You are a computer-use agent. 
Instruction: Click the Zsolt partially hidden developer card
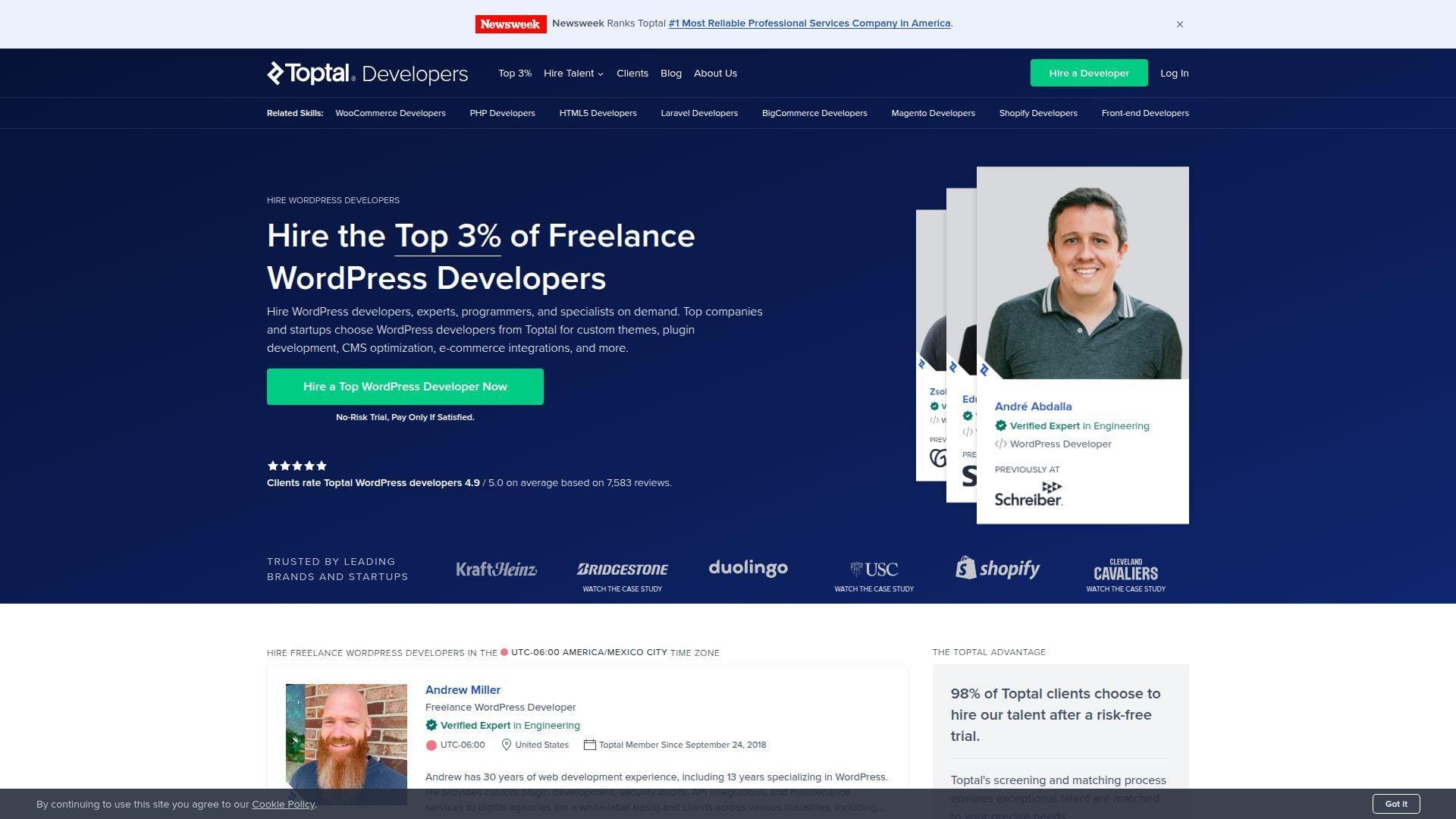click(x=930, y=345)
